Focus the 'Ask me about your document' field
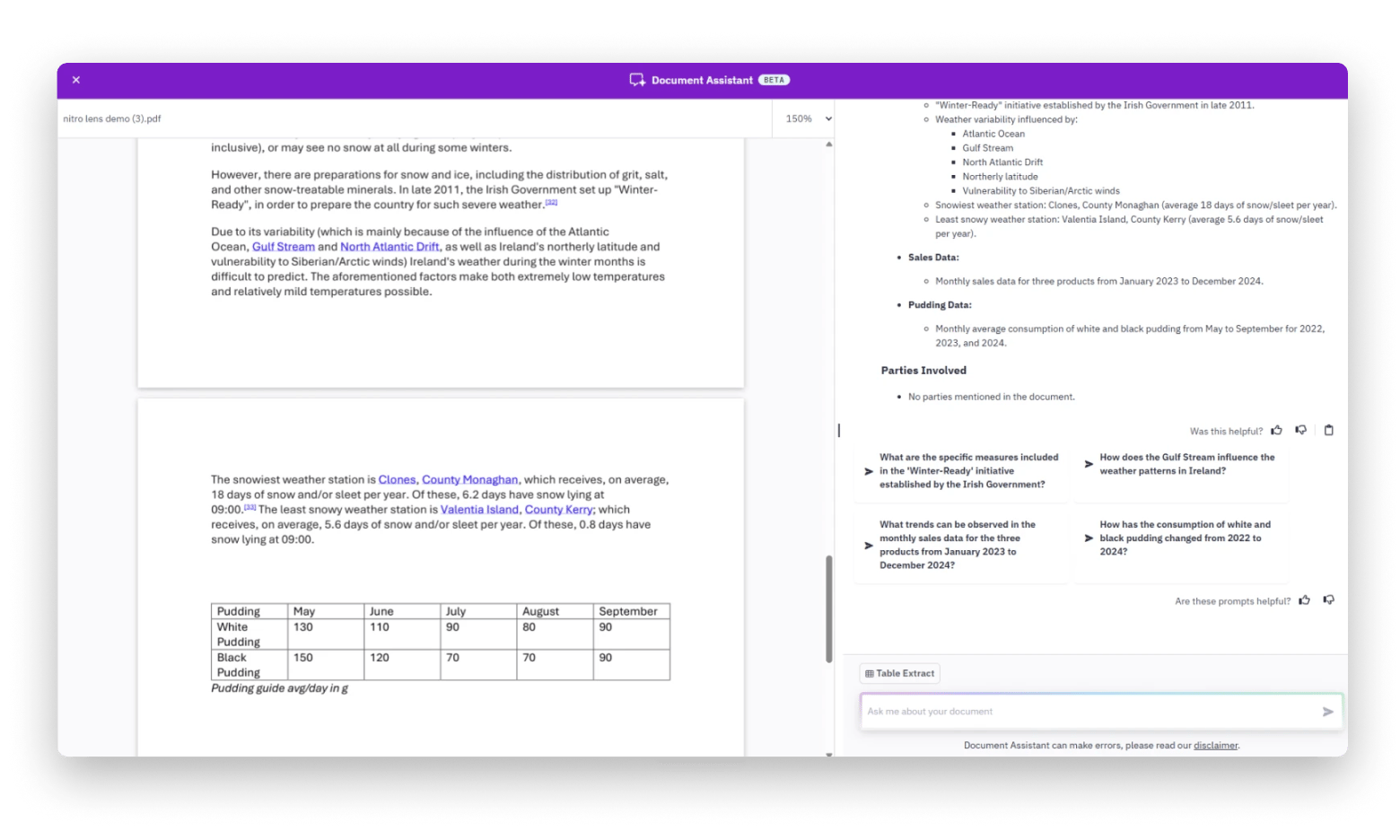The width and height of the screenshot is (1400, 840). coord(1086,712)
